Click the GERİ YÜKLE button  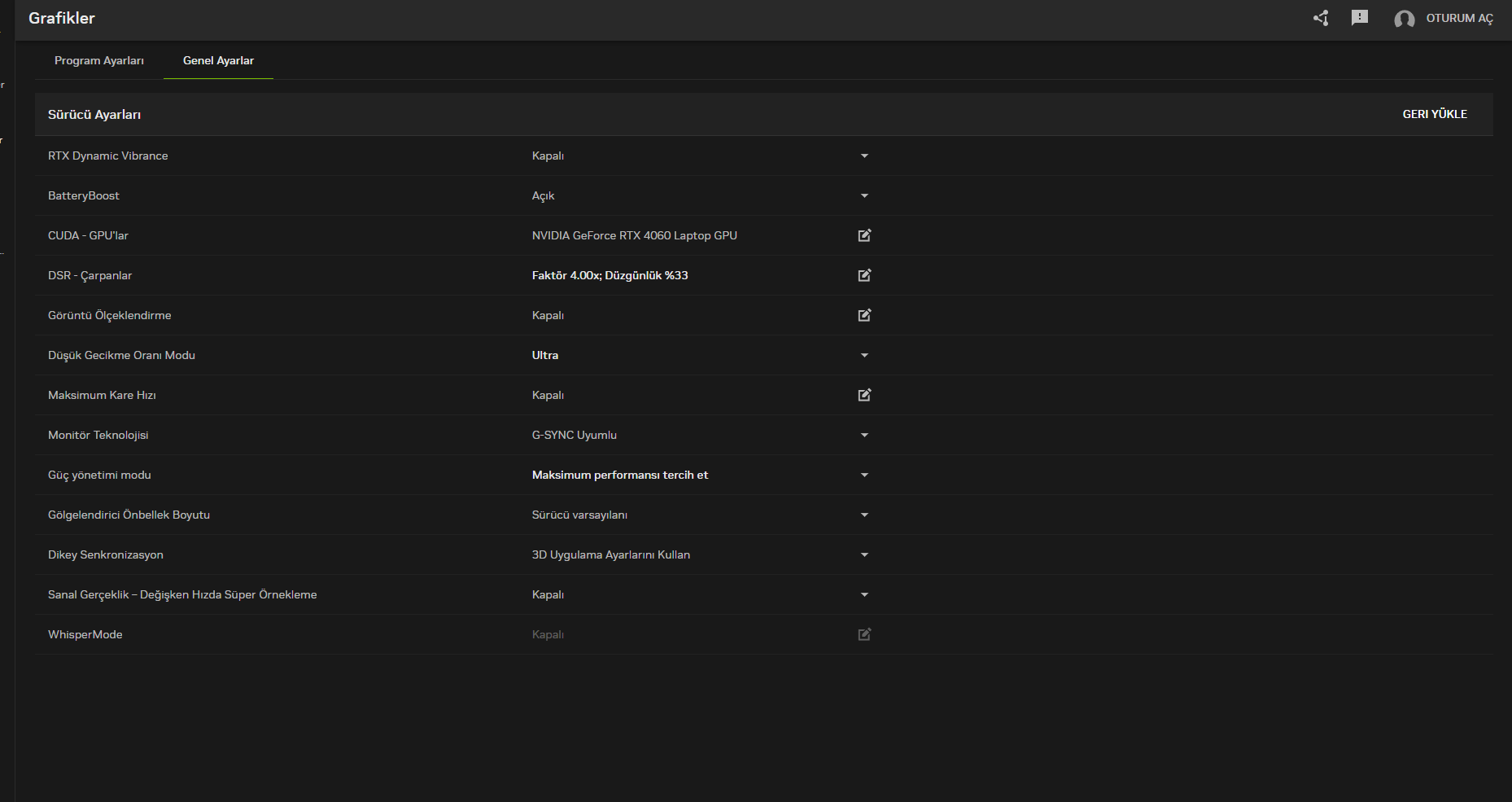point(1435,114)
